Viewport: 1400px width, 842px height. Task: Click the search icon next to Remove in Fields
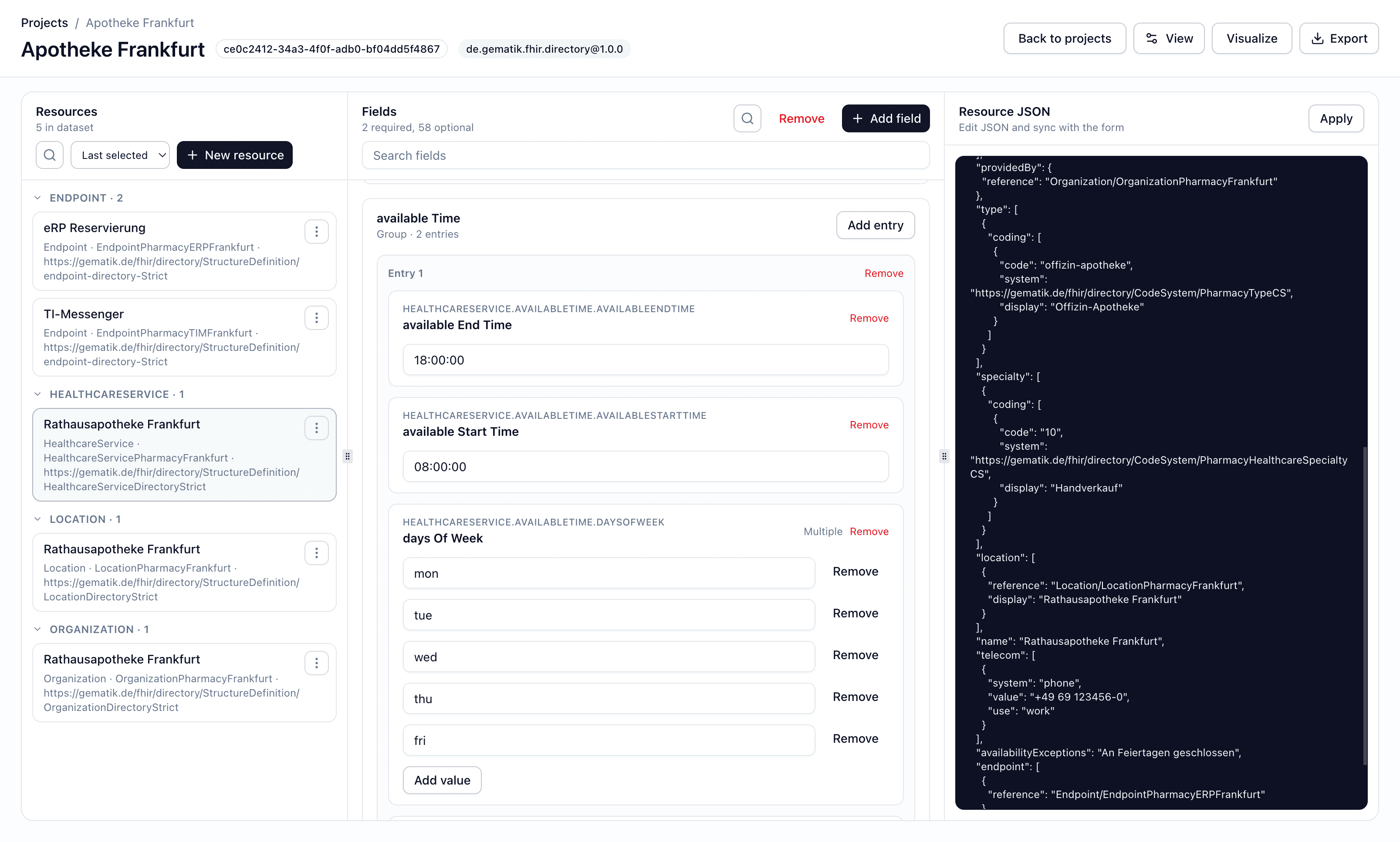(747, 118)
